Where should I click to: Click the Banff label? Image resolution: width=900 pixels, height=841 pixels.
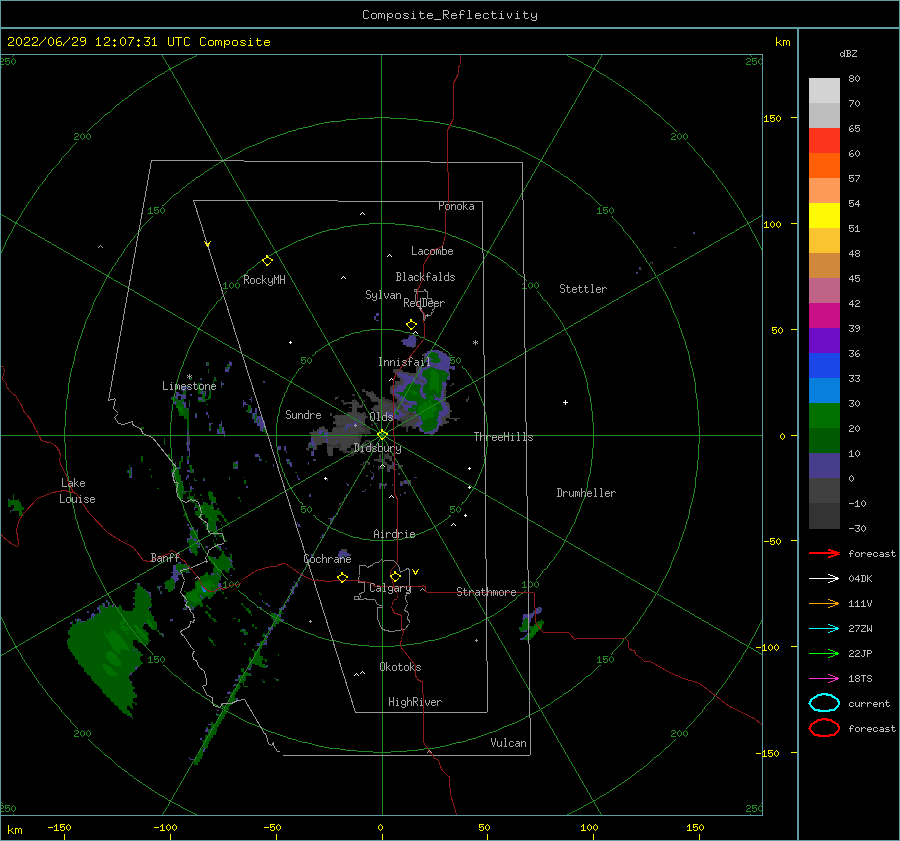tap(165, 557)
